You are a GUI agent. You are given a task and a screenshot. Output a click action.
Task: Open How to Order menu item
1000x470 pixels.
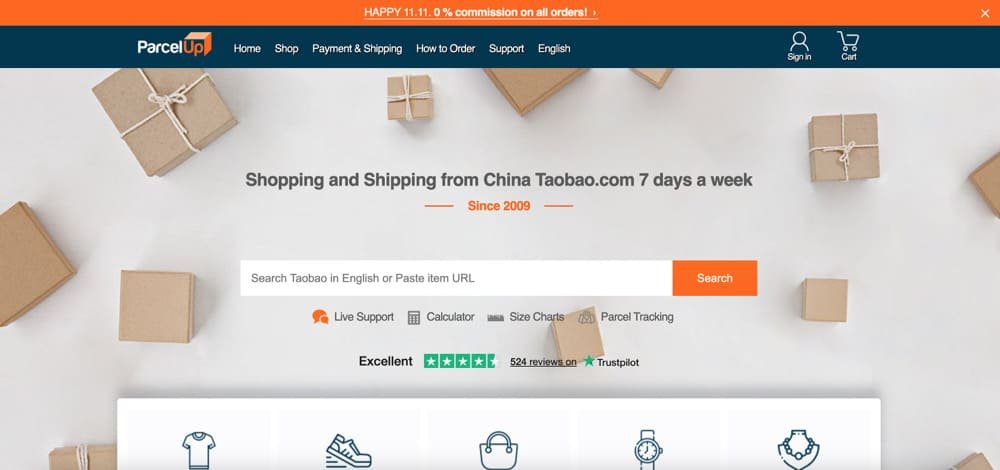(445, 48)
